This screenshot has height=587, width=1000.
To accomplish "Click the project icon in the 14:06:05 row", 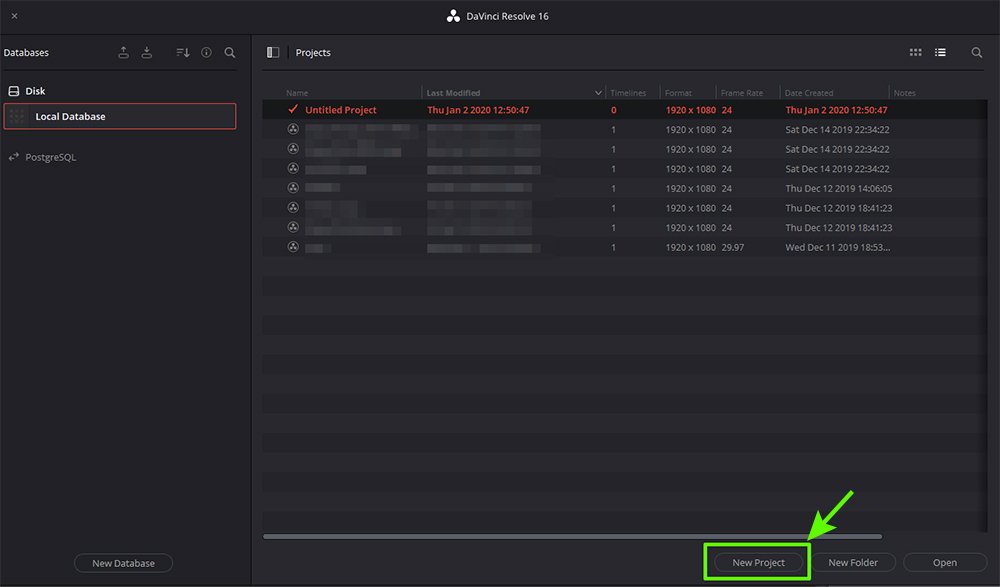I will (293, 188).
